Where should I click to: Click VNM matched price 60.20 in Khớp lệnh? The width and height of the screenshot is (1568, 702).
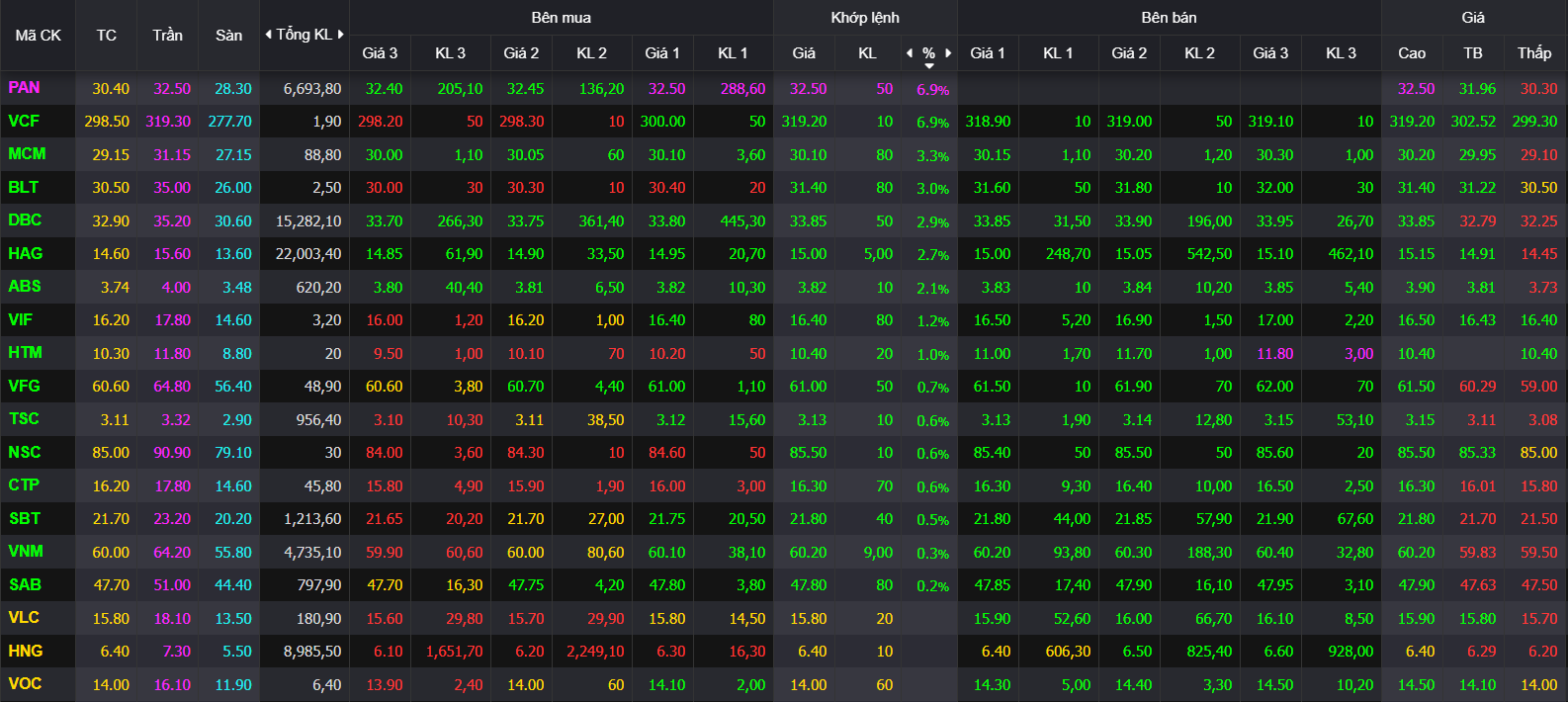click(x=808, y=553)
